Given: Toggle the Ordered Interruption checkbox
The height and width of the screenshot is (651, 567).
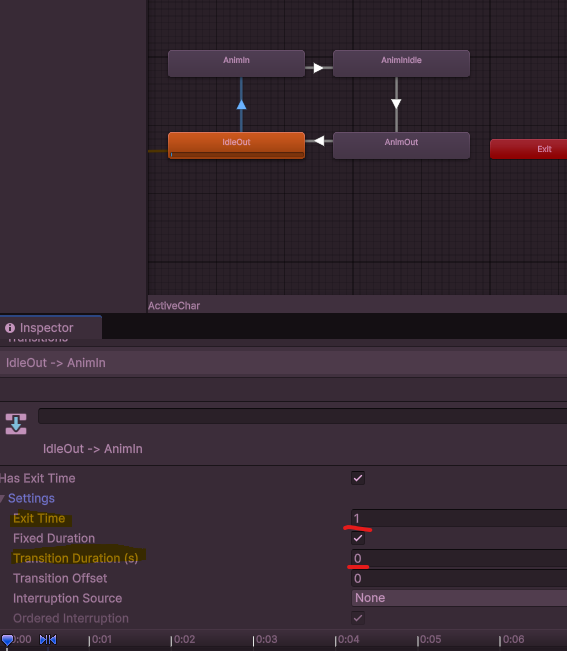Looking at the screenshot, I should (358, 618).
